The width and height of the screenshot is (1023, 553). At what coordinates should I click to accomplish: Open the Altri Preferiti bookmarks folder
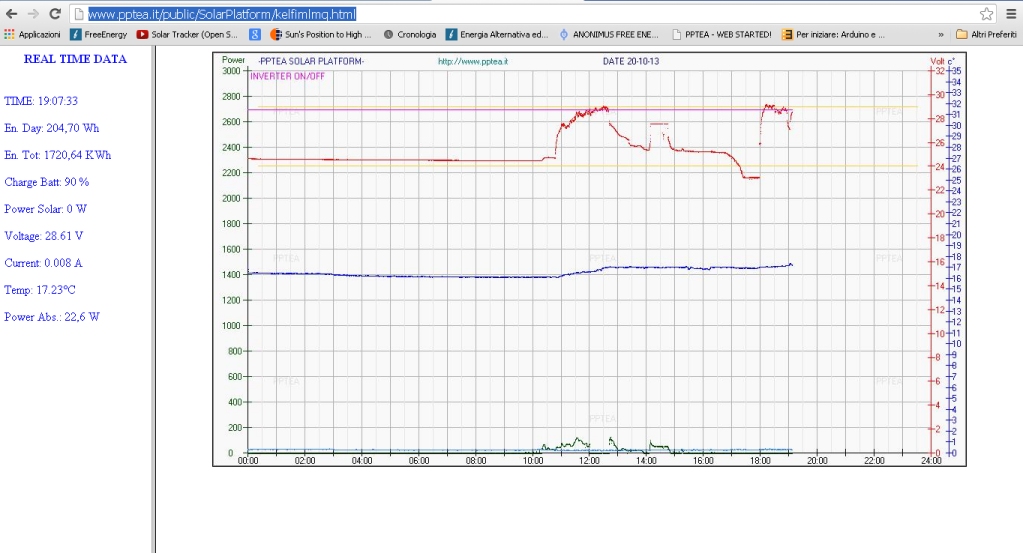(986, 35)
